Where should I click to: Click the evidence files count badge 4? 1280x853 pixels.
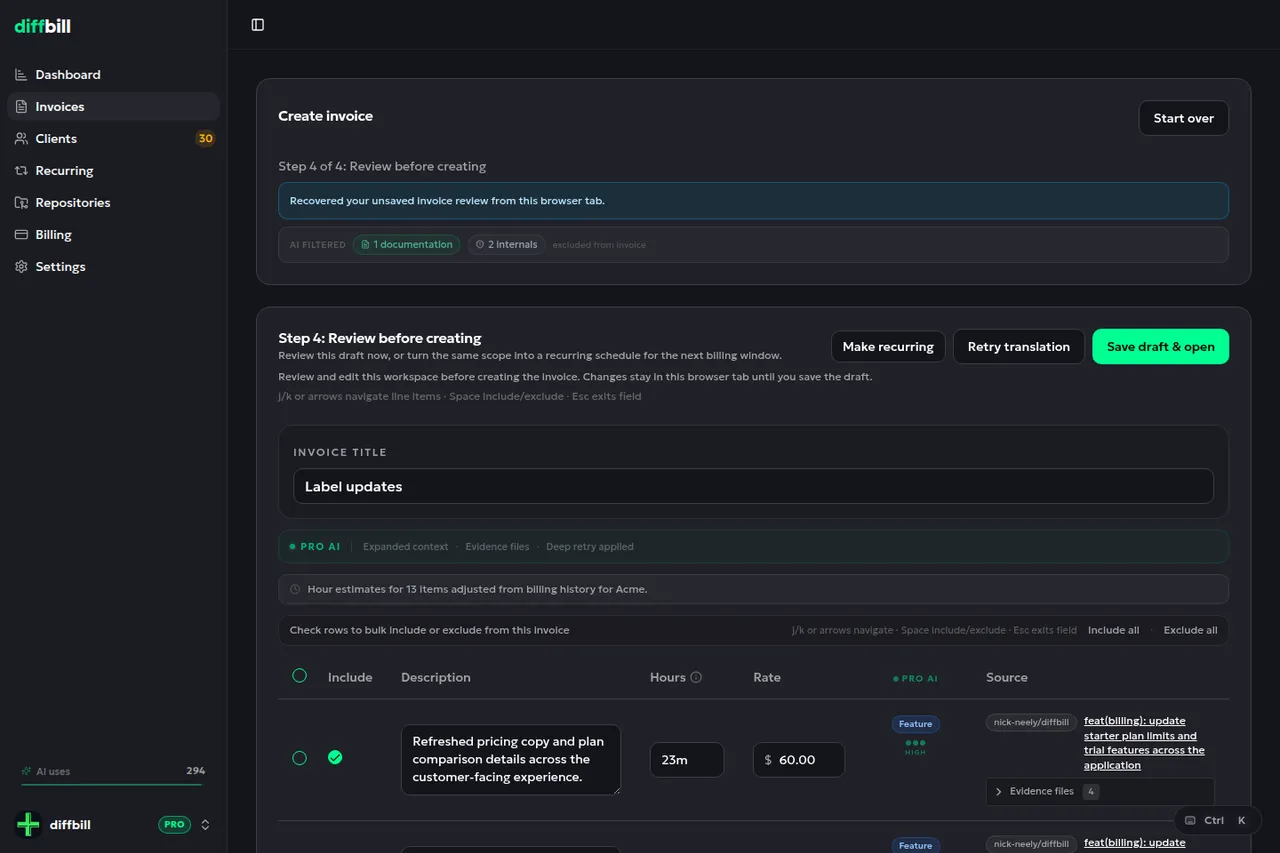point(1091,791)
